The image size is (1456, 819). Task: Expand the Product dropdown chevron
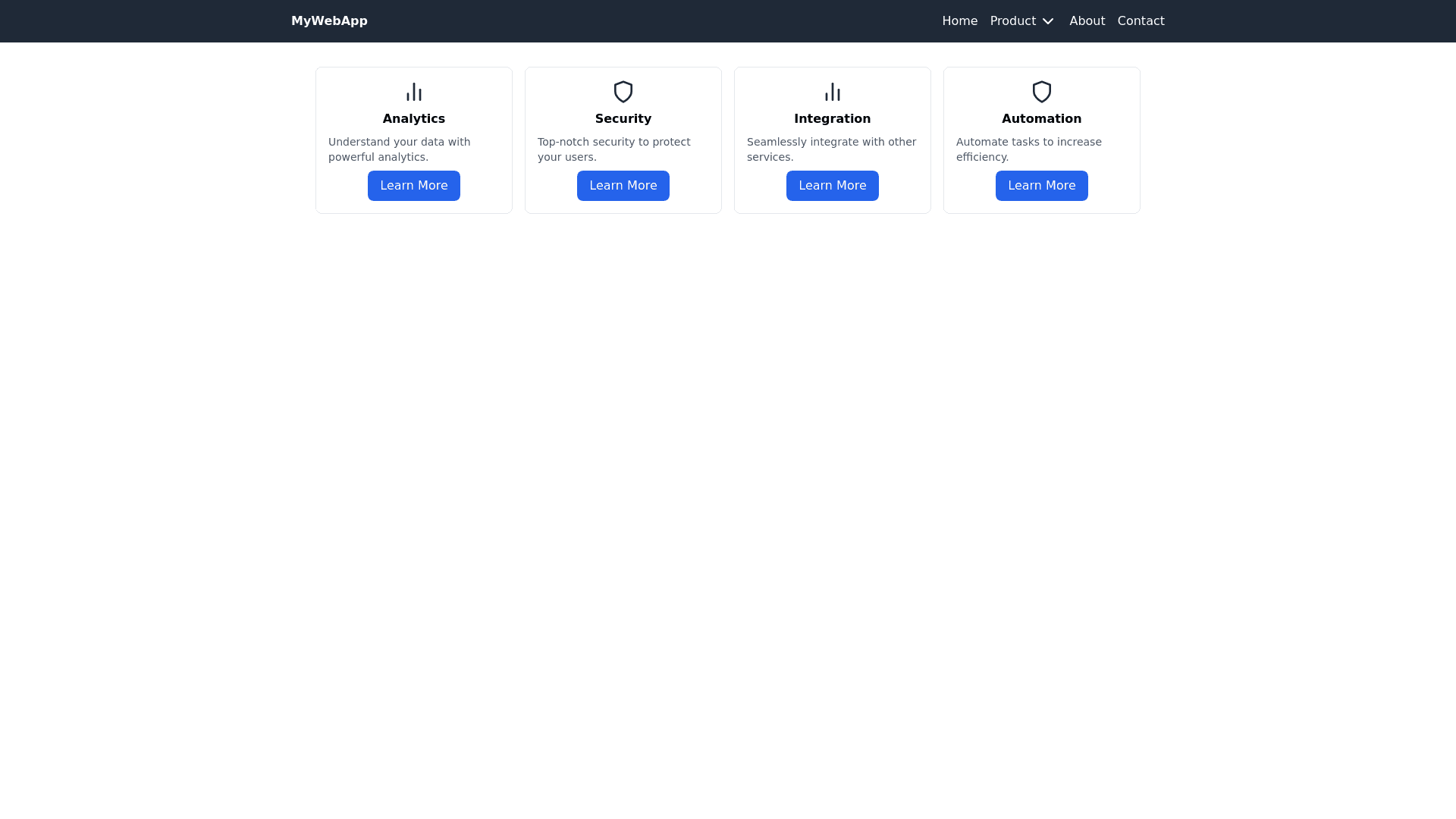click(1048, 21)
